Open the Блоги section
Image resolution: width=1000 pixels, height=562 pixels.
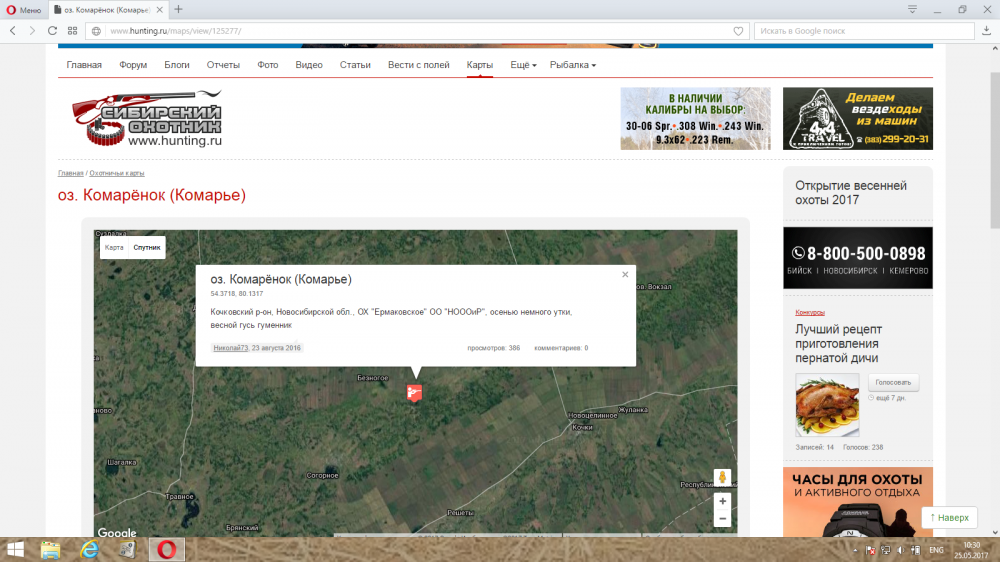click(177, 65)
